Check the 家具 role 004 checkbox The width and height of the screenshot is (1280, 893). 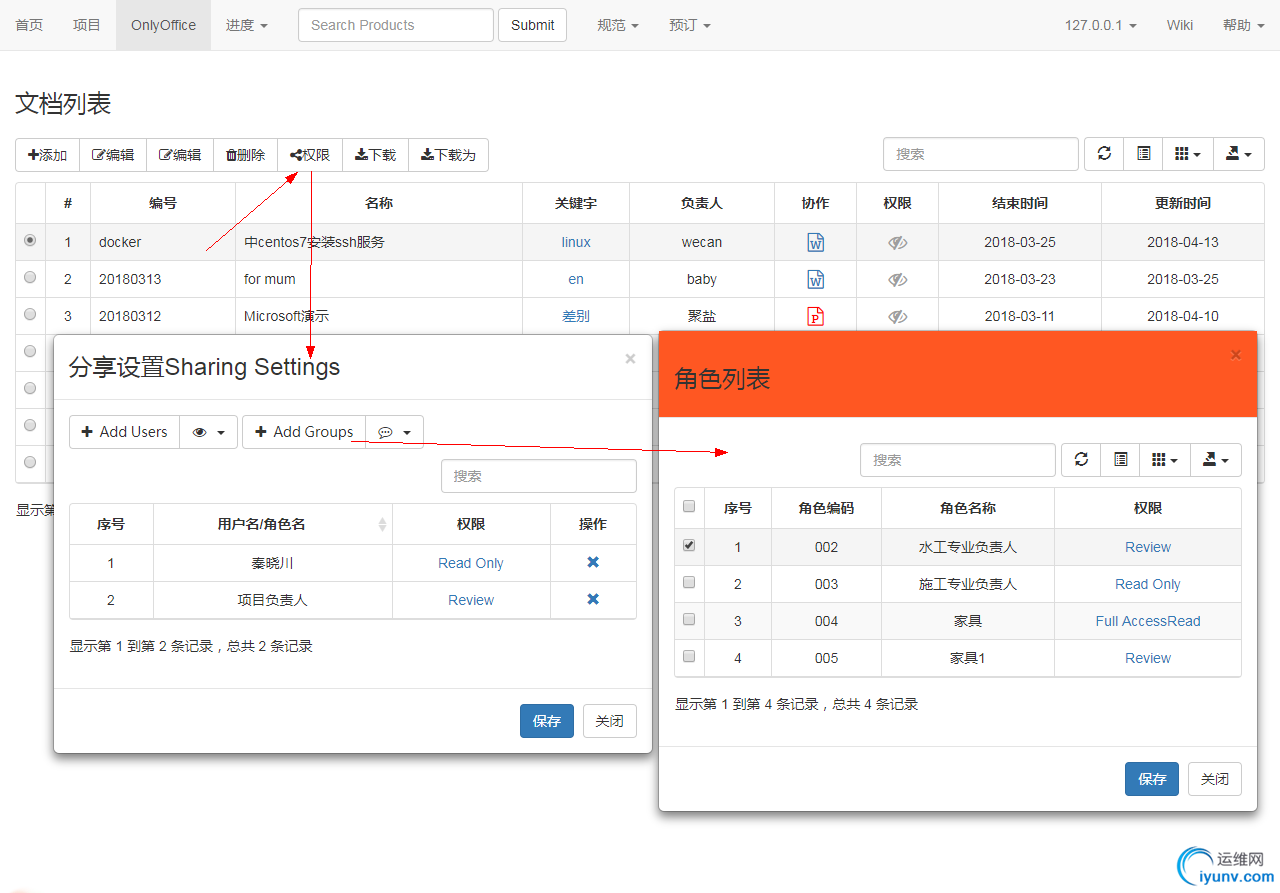(x=689, y=619)
